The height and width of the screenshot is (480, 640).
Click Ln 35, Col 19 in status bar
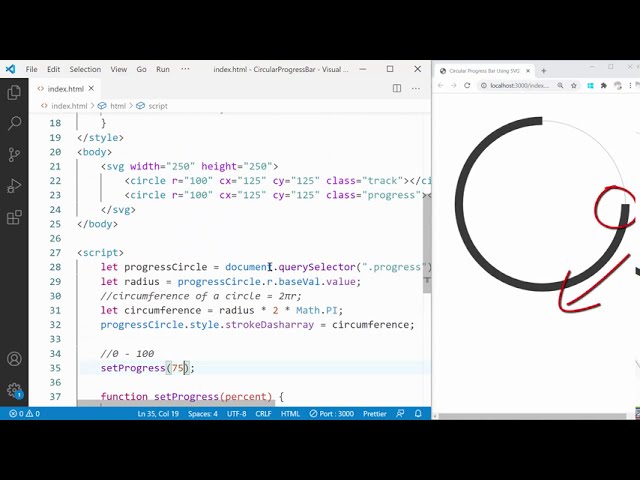tap(158, 413)
